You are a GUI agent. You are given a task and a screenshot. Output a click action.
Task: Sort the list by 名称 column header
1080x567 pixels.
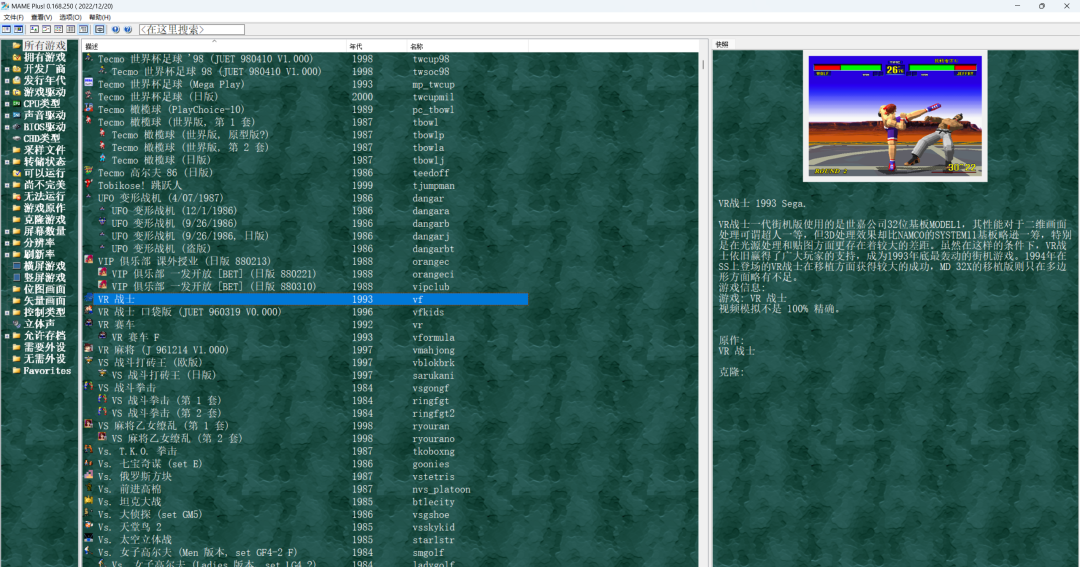pos(417,47)
